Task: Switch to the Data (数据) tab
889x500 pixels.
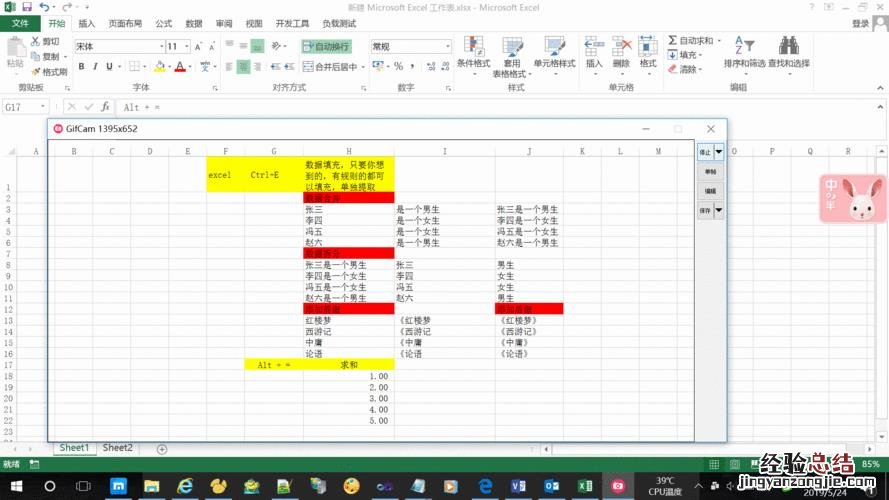Action: (x=194, y=23)
